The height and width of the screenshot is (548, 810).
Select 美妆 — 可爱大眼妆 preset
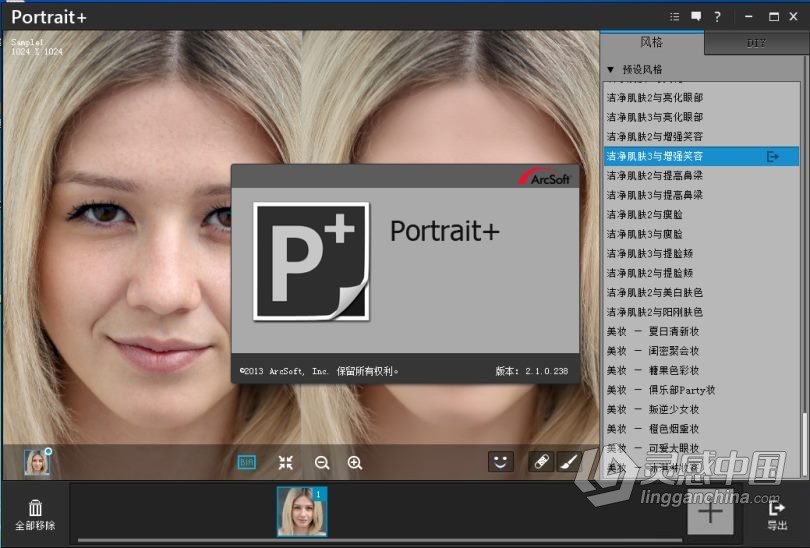[701, 448]
